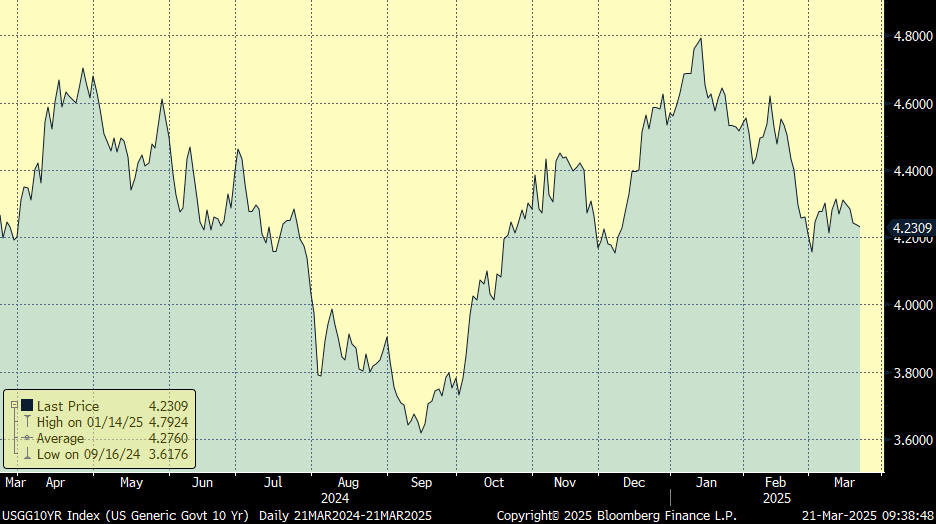Click the Low marker icon in legend
936x524 pixels.
coord(26,455)
